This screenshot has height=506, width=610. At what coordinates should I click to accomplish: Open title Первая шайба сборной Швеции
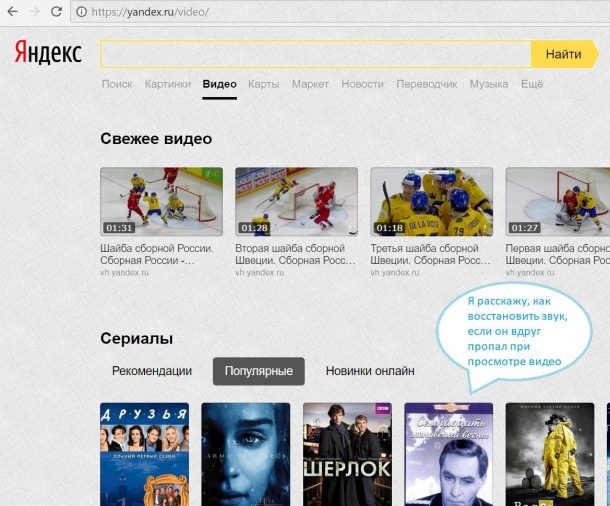(558, 254)
